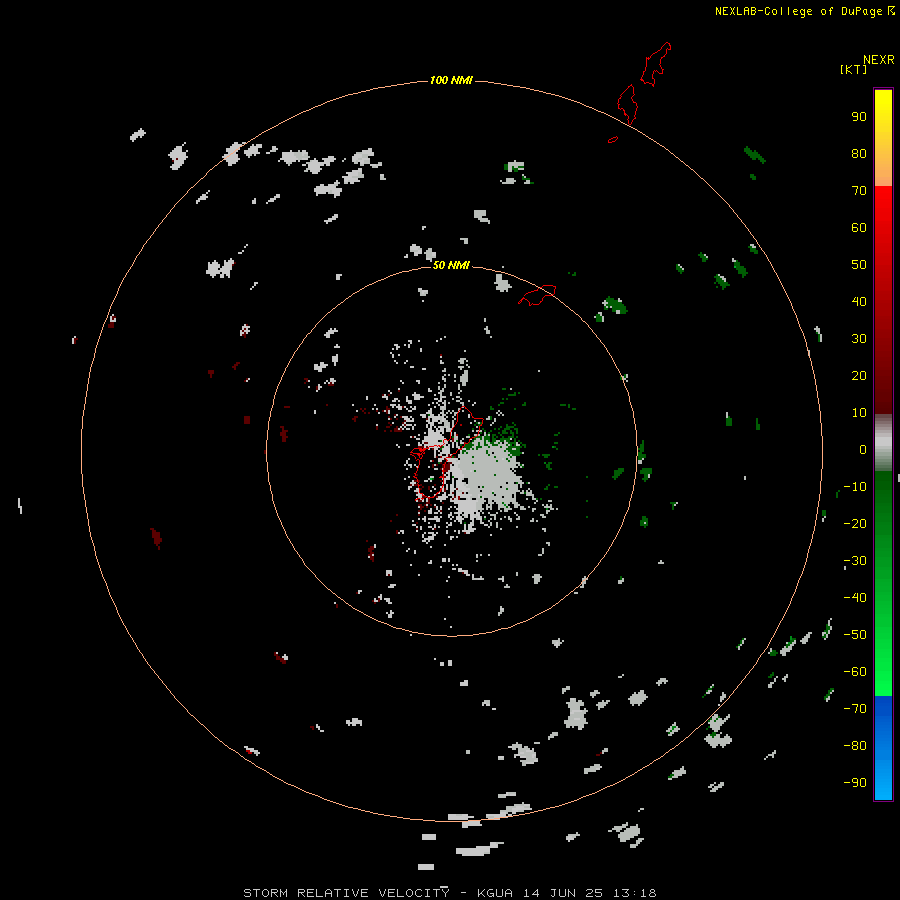This screenshot has height=900, width=900.
Task: Click the red island outline on 50 NMI ring
Action: tap(537, 295)
